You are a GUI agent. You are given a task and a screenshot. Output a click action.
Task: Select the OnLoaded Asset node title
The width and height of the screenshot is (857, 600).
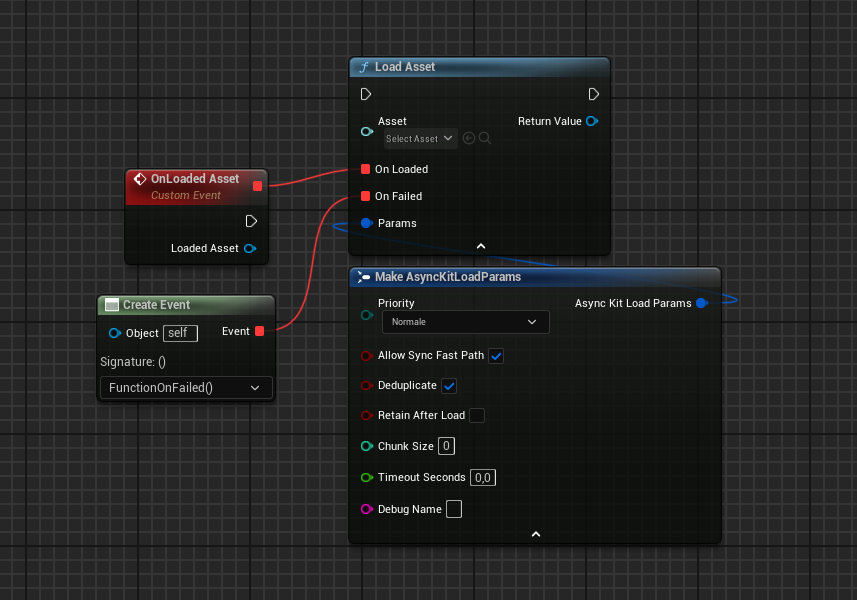tap(195, 179)
